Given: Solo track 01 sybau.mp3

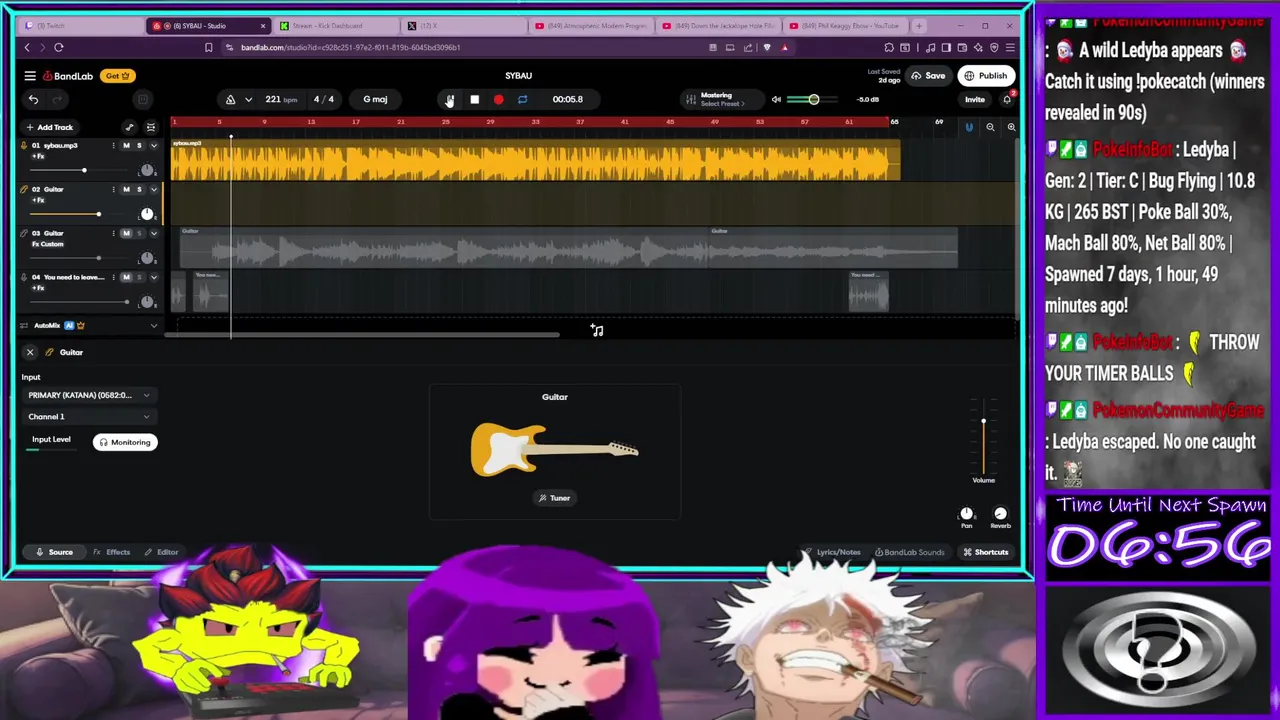Looking at the screenshot, I should [x=139, y=146].
